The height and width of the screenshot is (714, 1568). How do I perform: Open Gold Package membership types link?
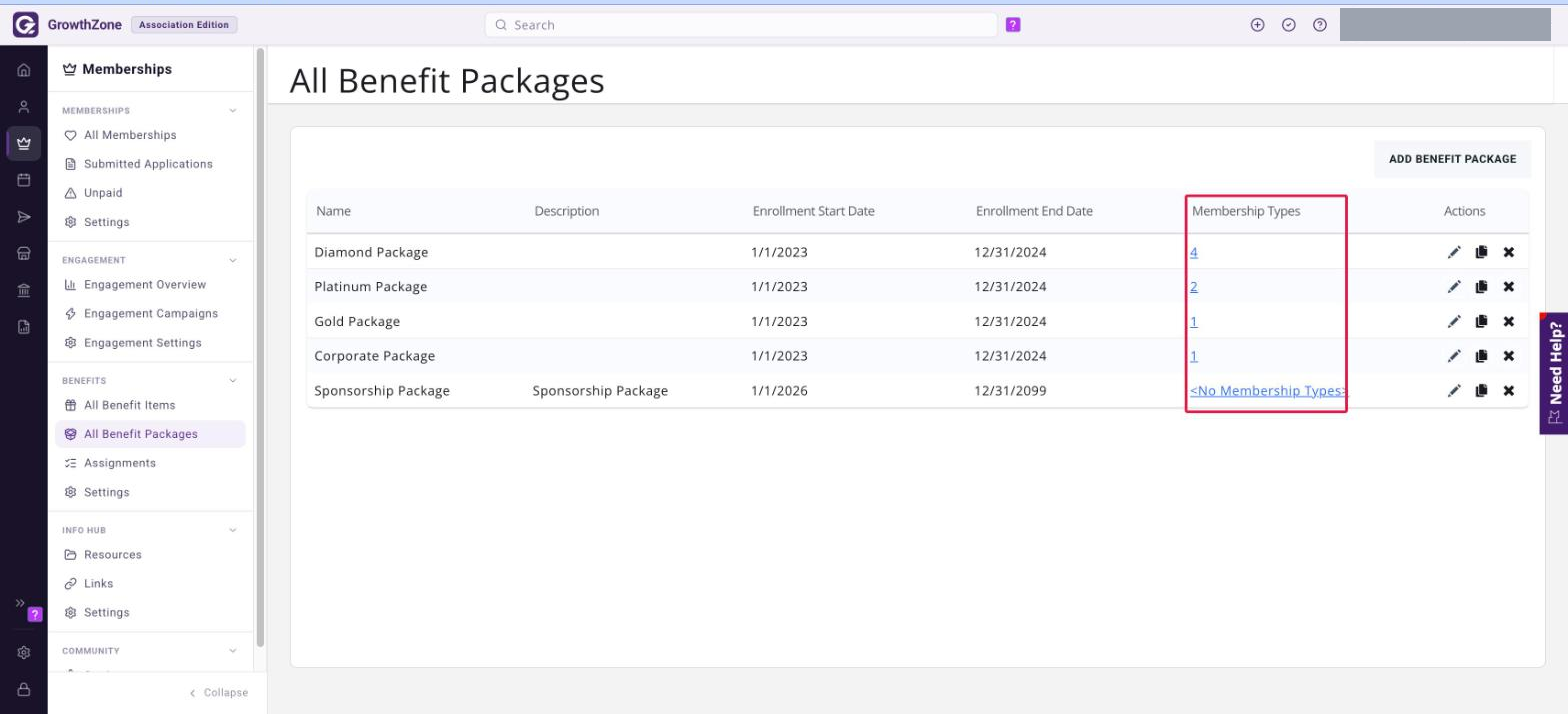tap(1194, 321)
